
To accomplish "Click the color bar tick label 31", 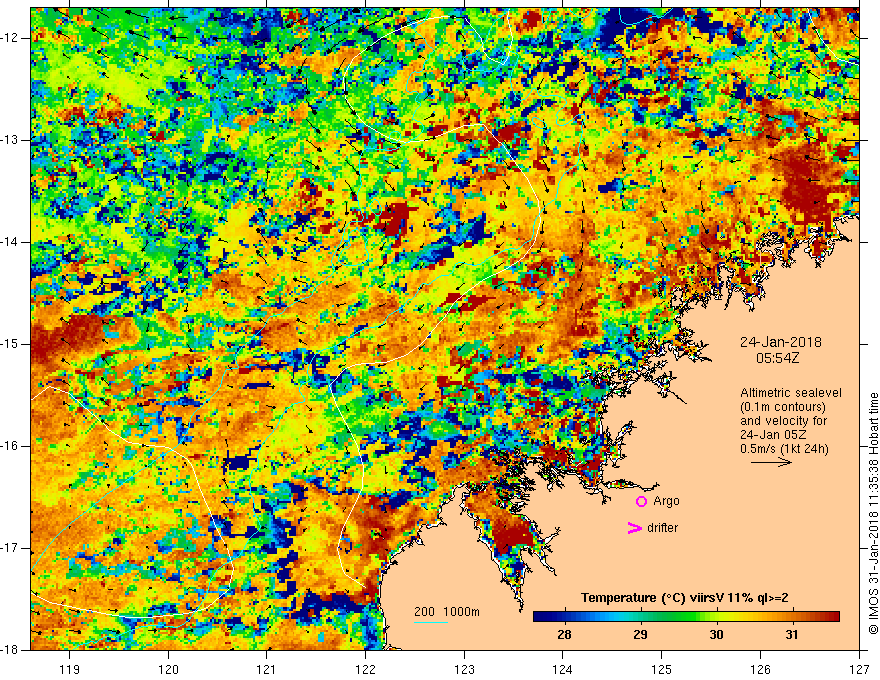I will 792,635.
